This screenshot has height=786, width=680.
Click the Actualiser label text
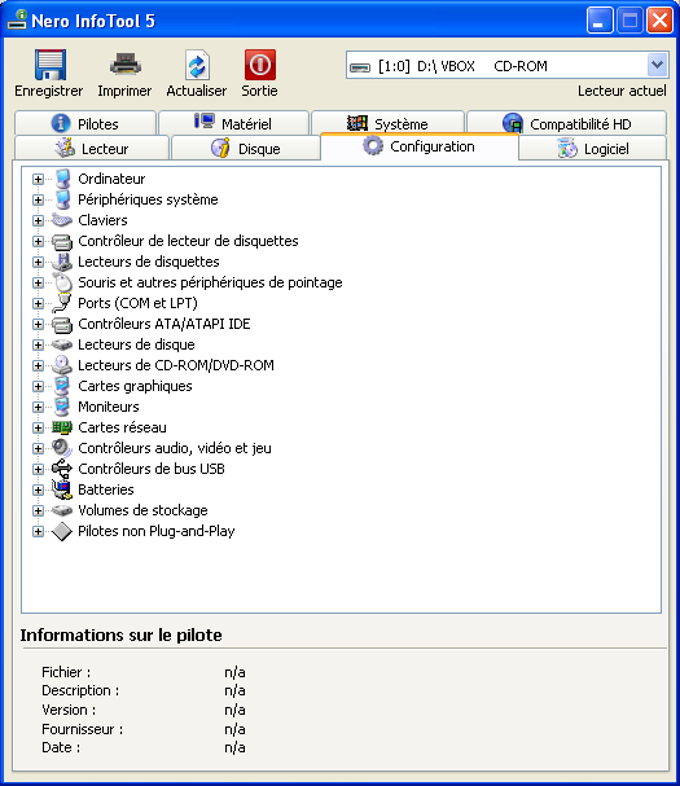click(x=196, y=91)
